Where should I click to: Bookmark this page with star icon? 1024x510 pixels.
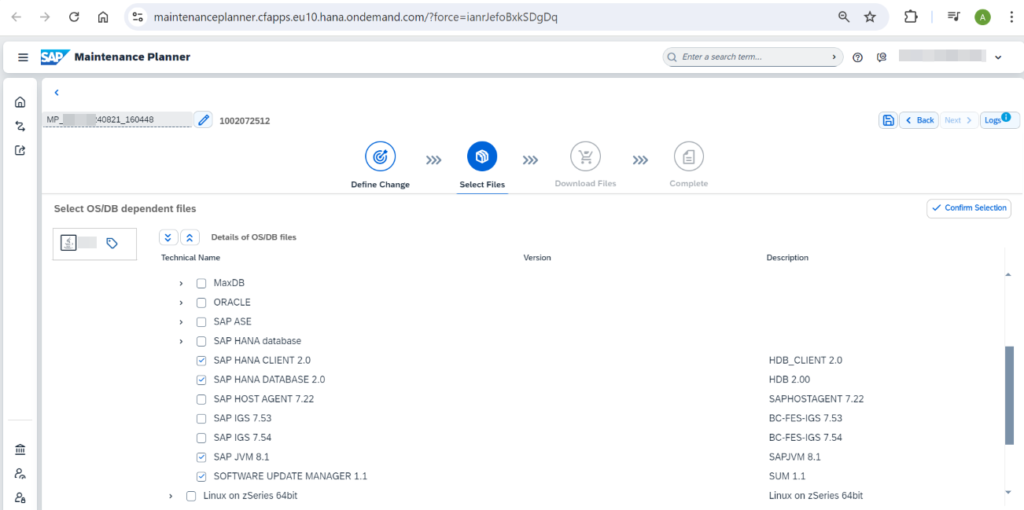click(870, 18)
